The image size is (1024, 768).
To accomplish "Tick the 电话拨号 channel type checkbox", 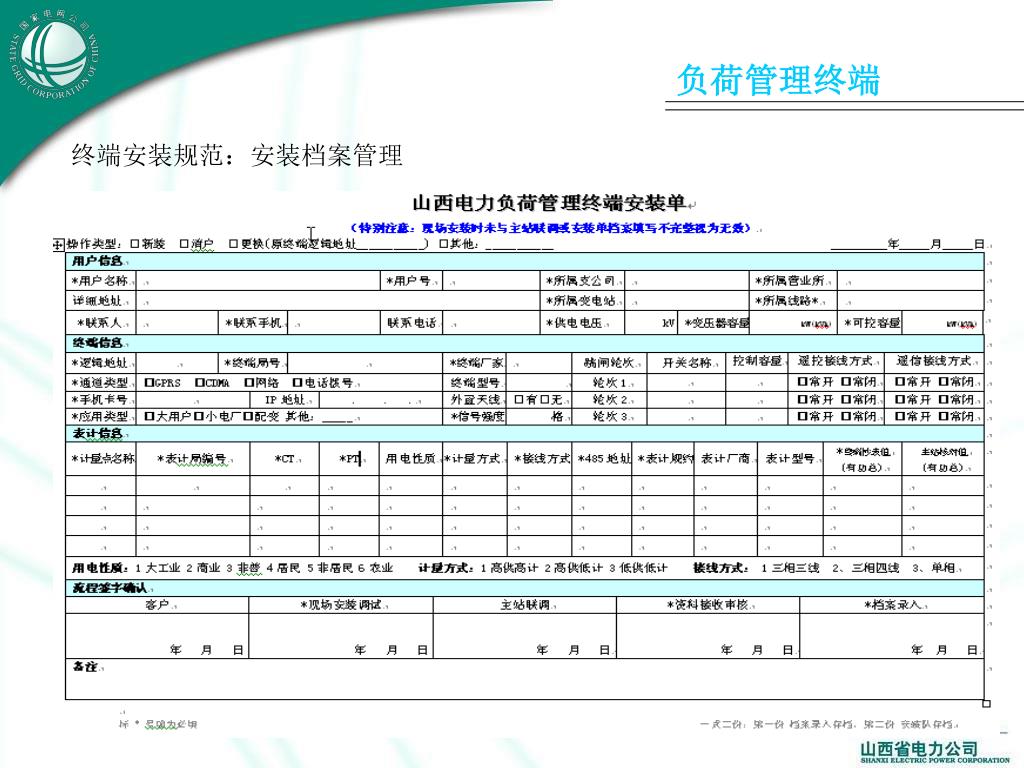I will tap(298, 382).
